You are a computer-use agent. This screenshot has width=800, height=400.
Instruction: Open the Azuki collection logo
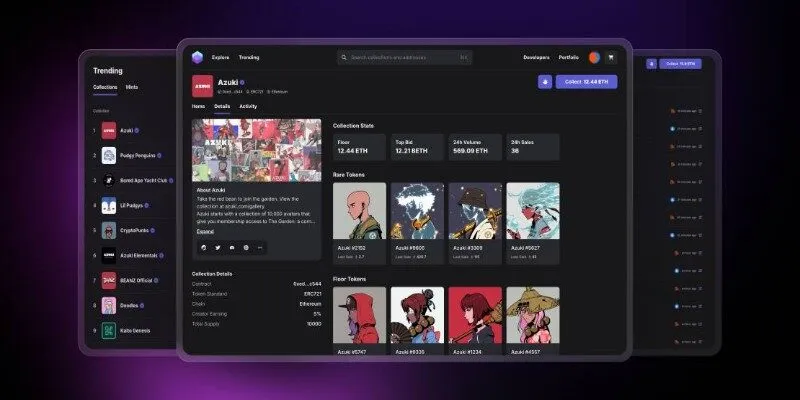tap(202, 86)
